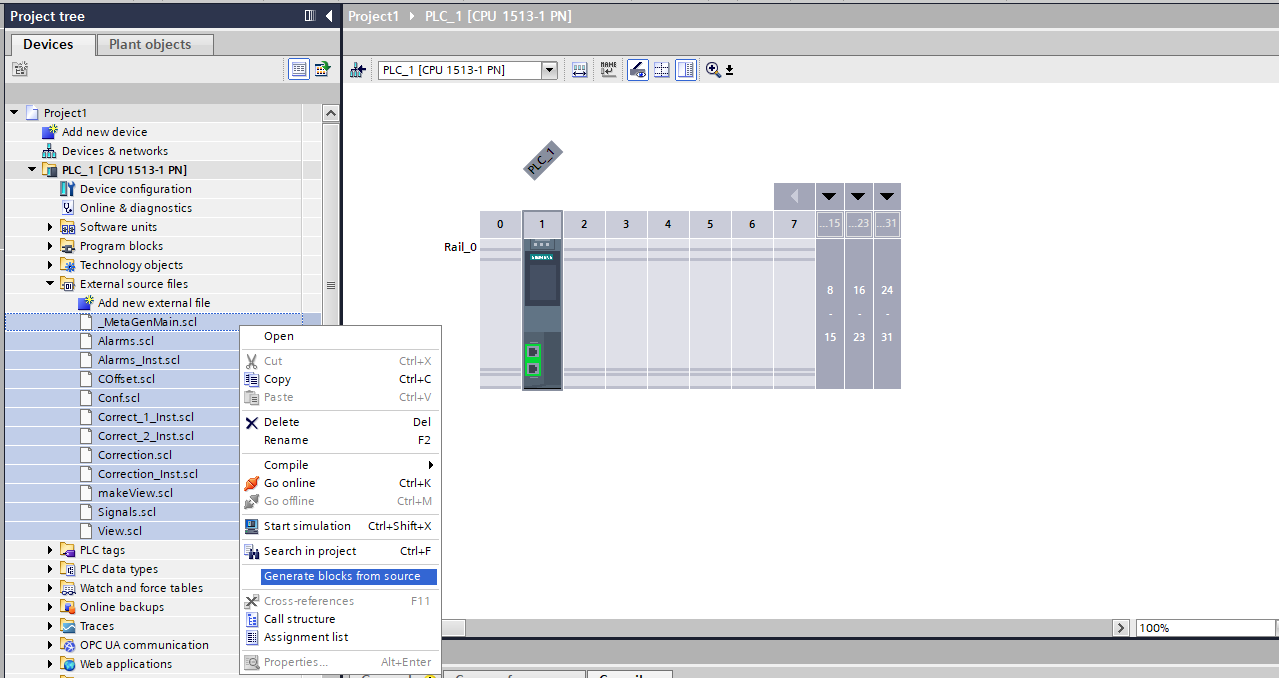The height and width of the screenshot is (678, 1279).
Task: Click Add new device link
Action: (x=104, y=132)
